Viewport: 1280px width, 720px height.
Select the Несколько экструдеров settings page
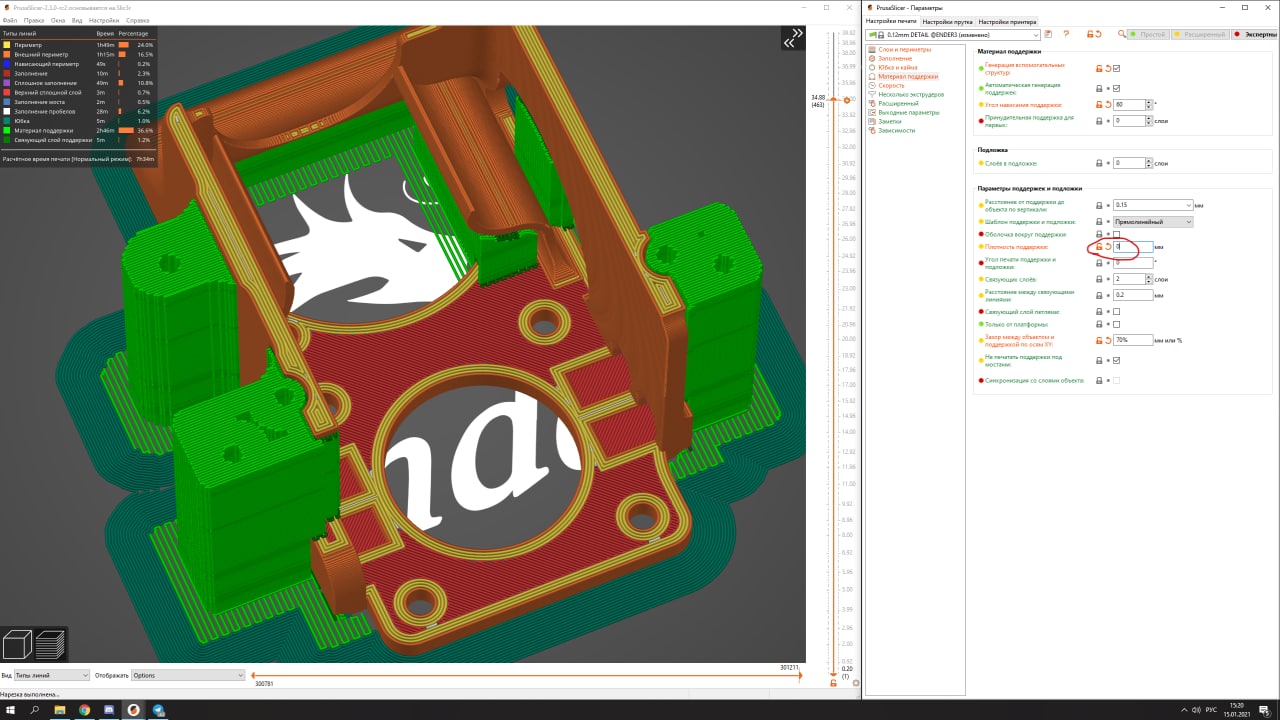click(911, 94)
